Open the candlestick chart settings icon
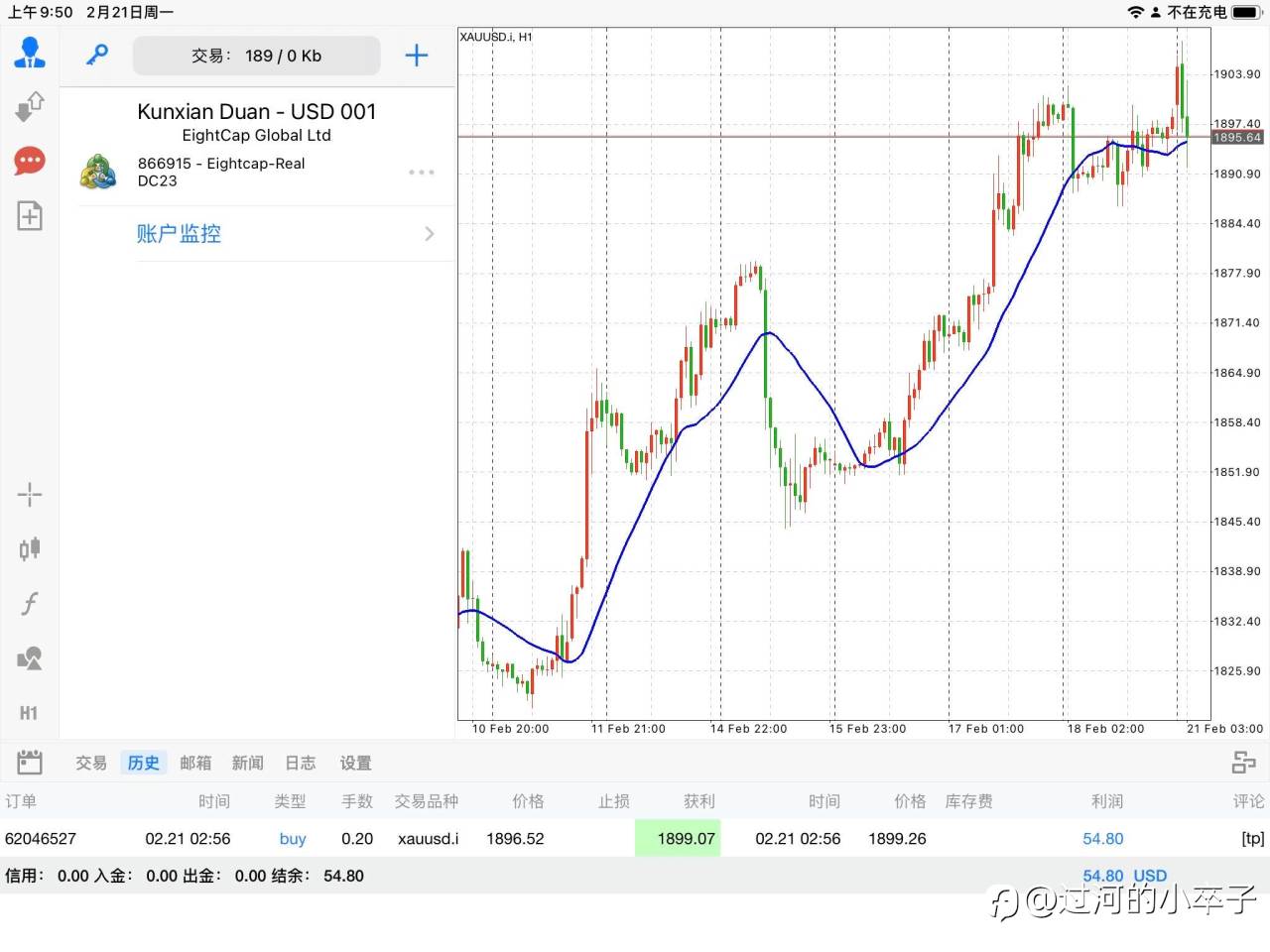The image size is (1270, 952). (x=30, y=548)
